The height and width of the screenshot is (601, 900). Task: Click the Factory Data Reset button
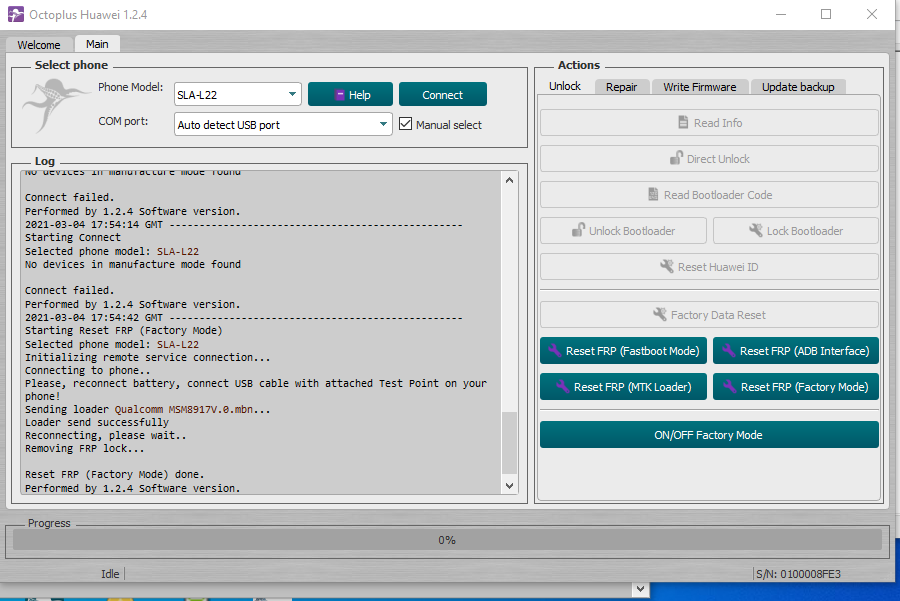pos(709,315)
